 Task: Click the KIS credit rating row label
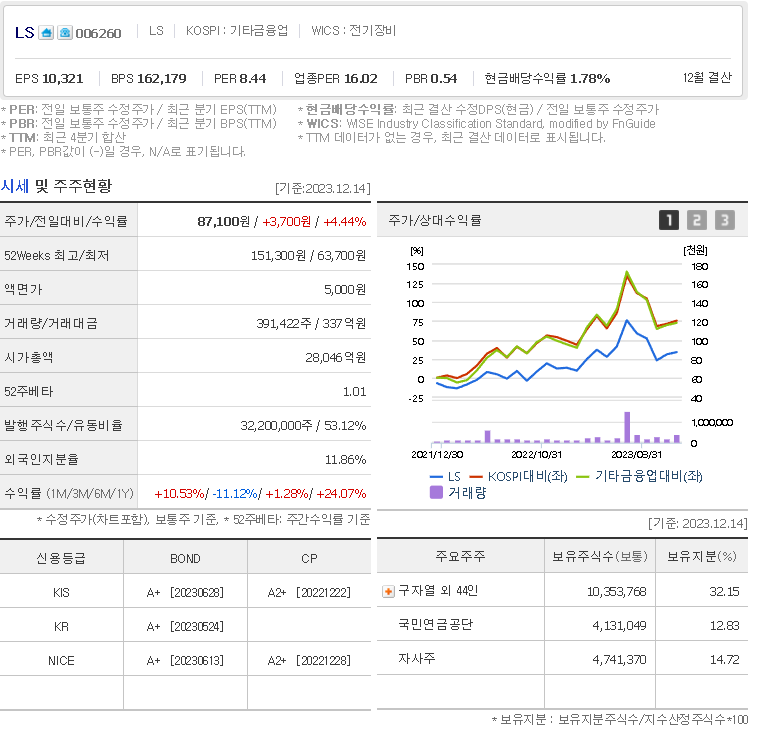coord(61,592)
